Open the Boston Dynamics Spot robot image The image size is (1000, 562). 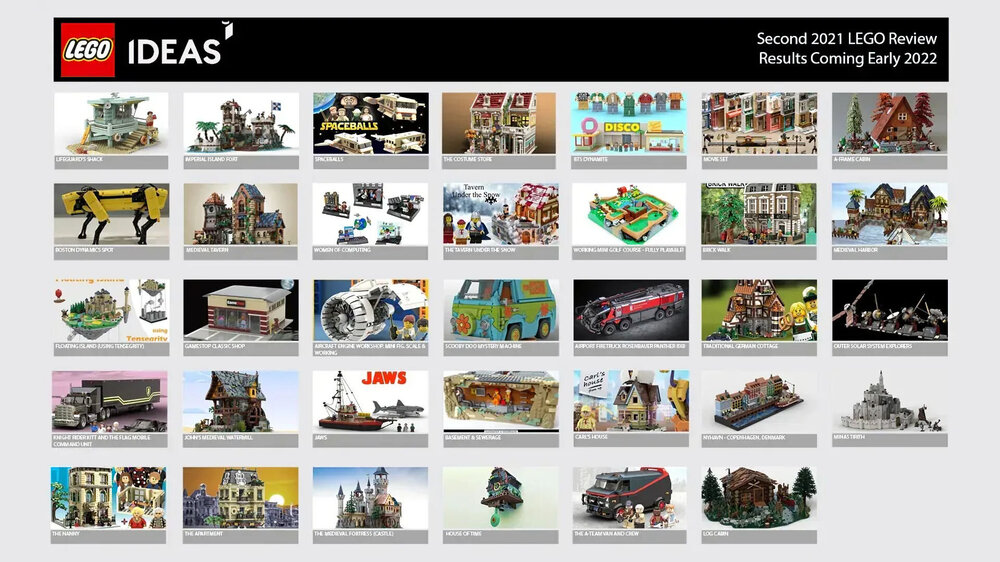point(112,214)
